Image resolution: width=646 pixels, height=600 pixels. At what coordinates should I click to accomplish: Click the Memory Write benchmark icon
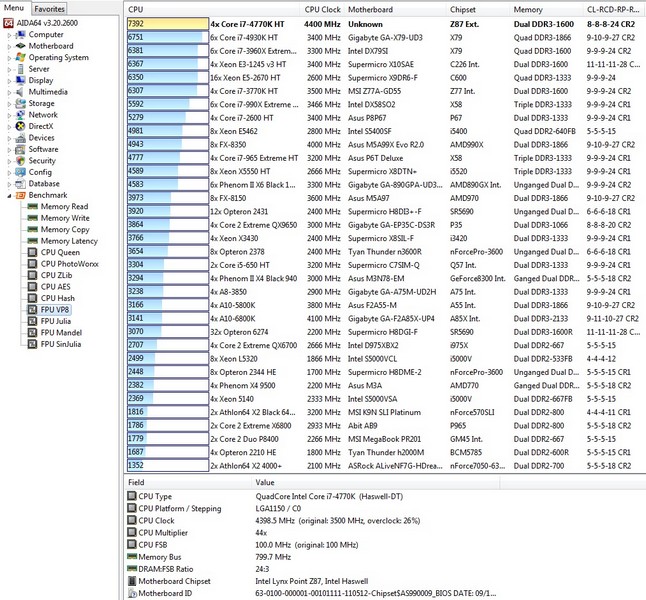pyautogui.click(x=33, y=218)
